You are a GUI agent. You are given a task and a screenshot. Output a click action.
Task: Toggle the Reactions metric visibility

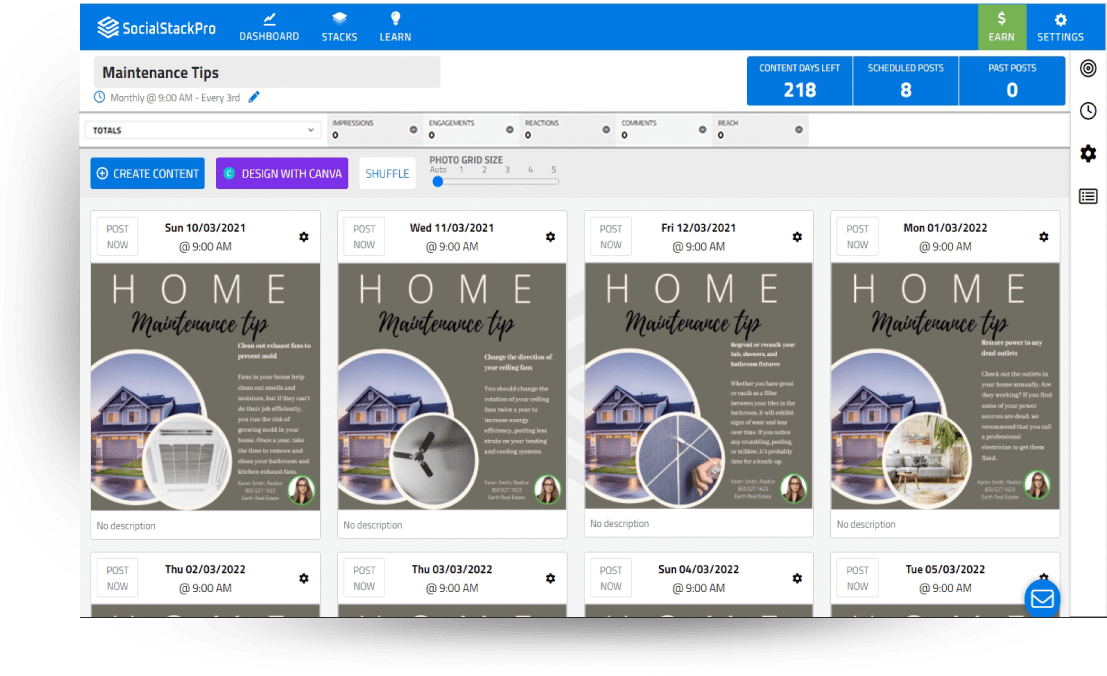point(606,129)
